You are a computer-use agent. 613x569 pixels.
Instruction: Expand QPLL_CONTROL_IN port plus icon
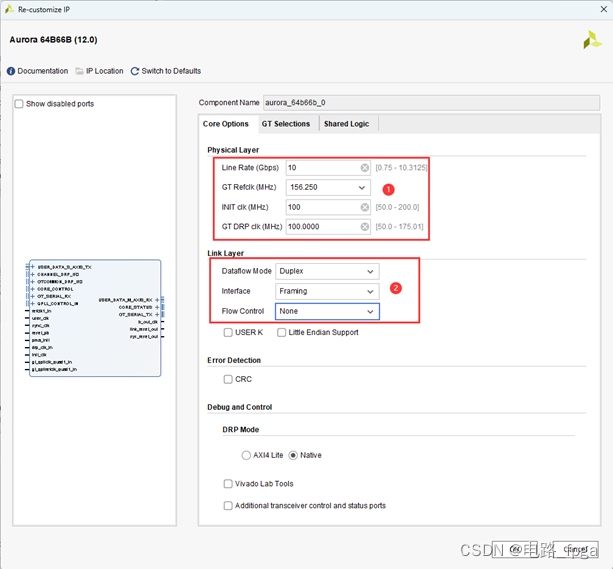[33, 303]
